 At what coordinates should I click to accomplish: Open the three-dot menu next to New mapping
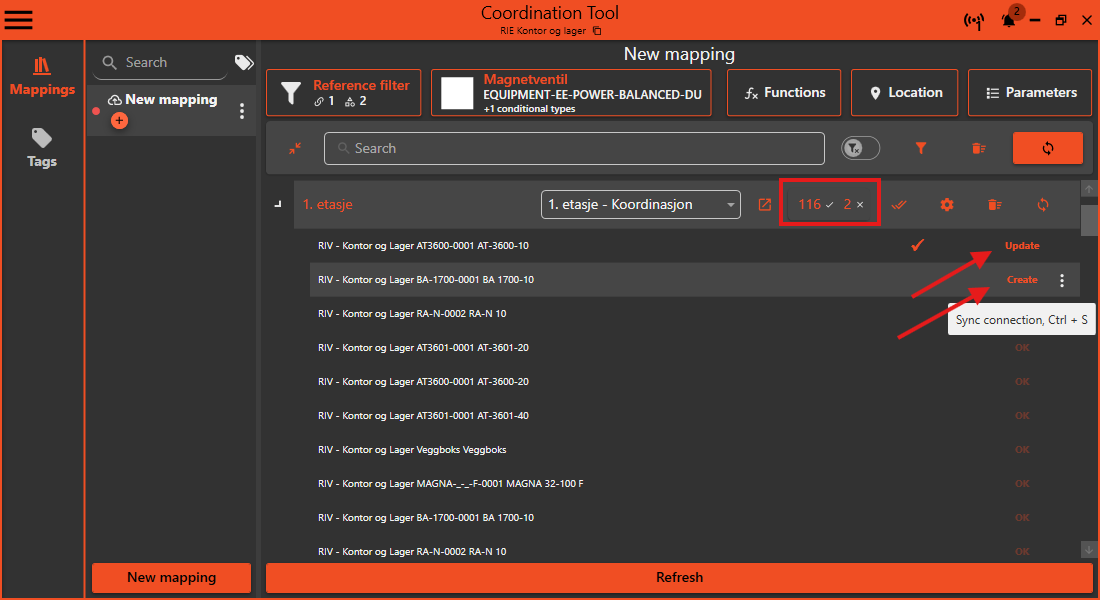(241, 111)
